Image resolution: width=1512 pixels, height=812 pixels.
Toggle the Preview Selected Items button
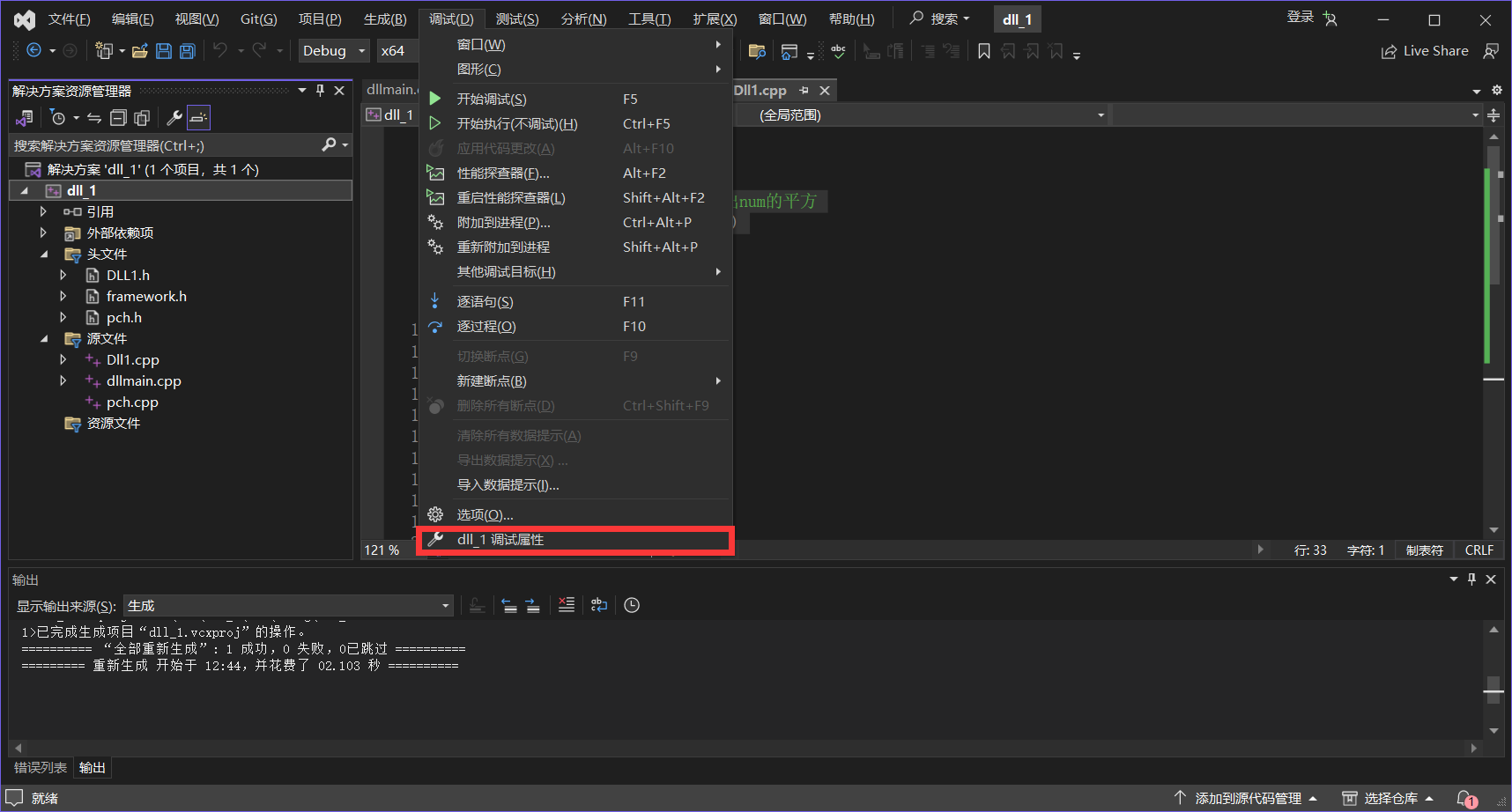click(198, 117)
